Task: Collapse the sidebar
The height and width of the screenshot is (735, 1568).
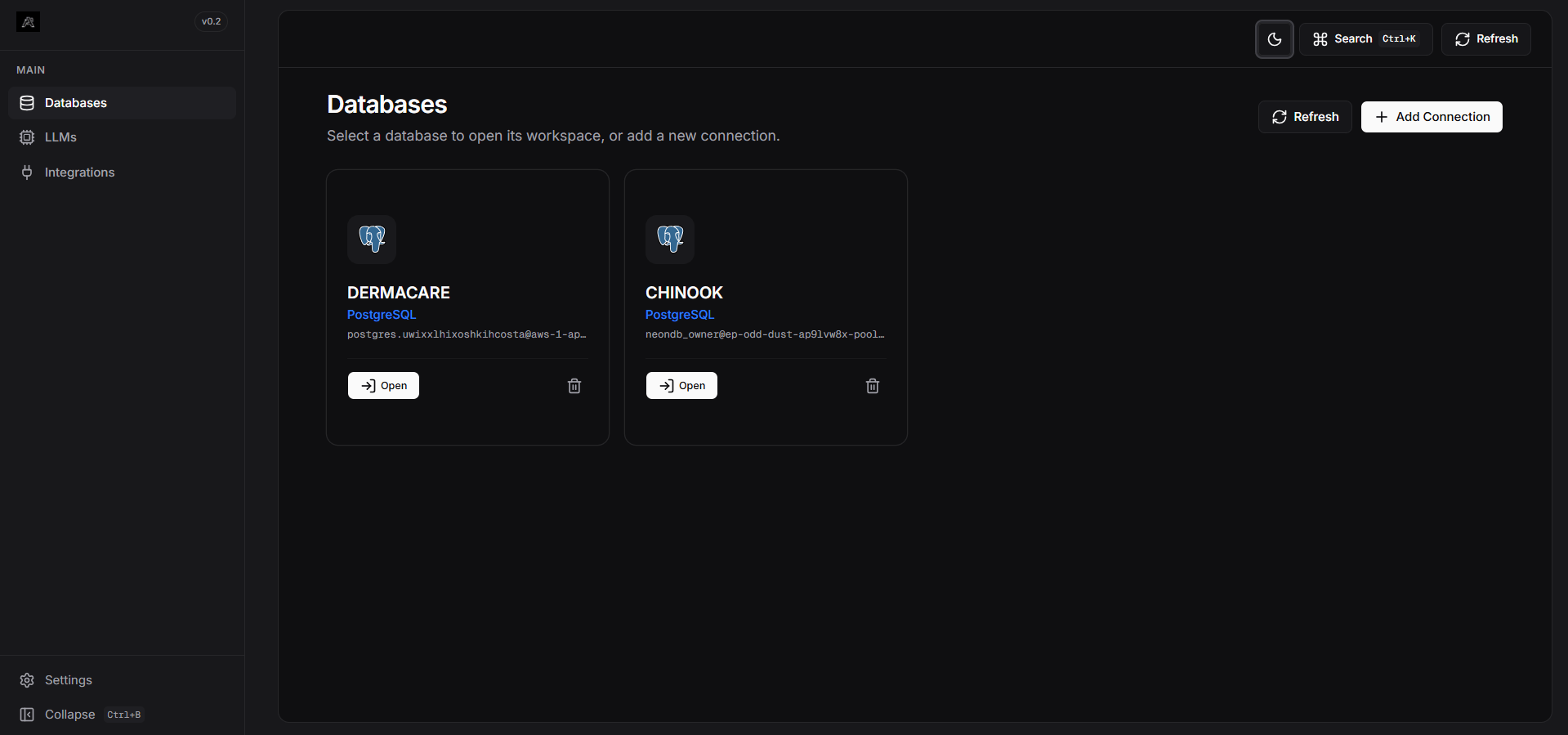Action: [123, 715]
